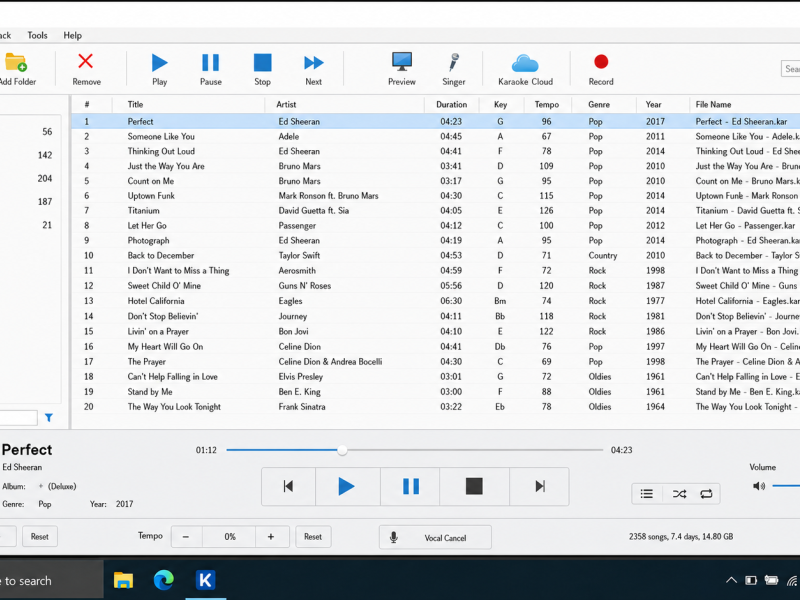Viewport: 800px width, 600px height.
Task: Select the song Uptown Funk
Action: coord(151,196)
